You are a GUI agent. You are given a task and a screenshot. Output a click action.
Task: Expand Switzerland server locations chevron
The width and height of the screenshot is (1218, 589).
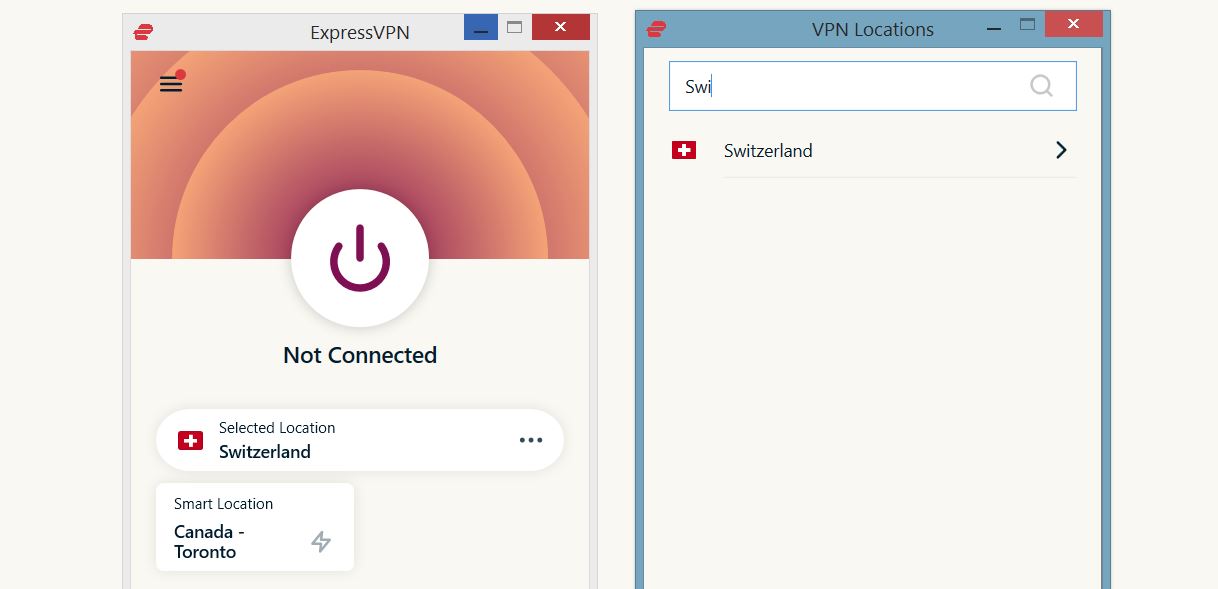(1061, 150)
